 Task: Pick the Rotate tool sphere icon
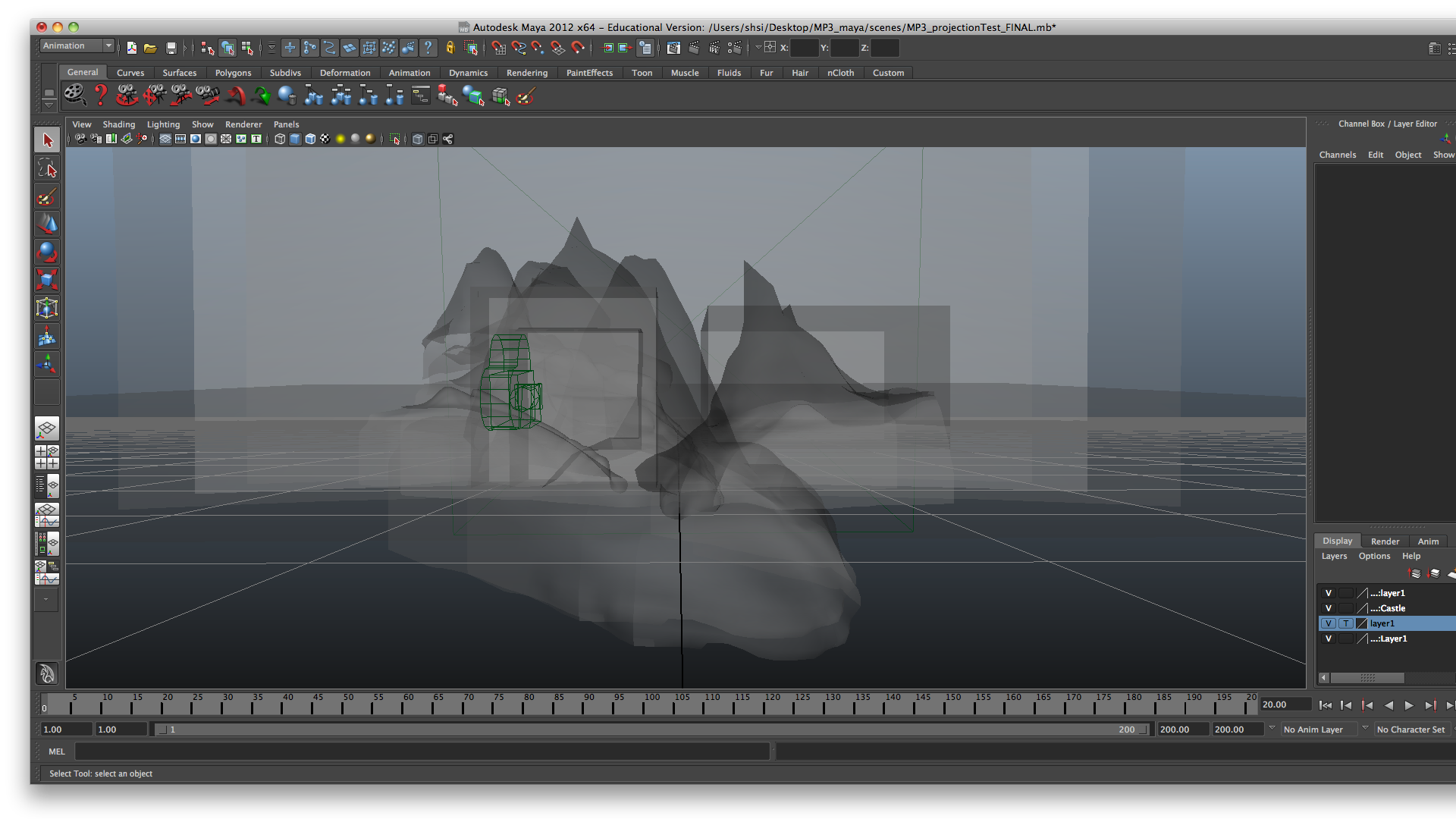[47, 252]
